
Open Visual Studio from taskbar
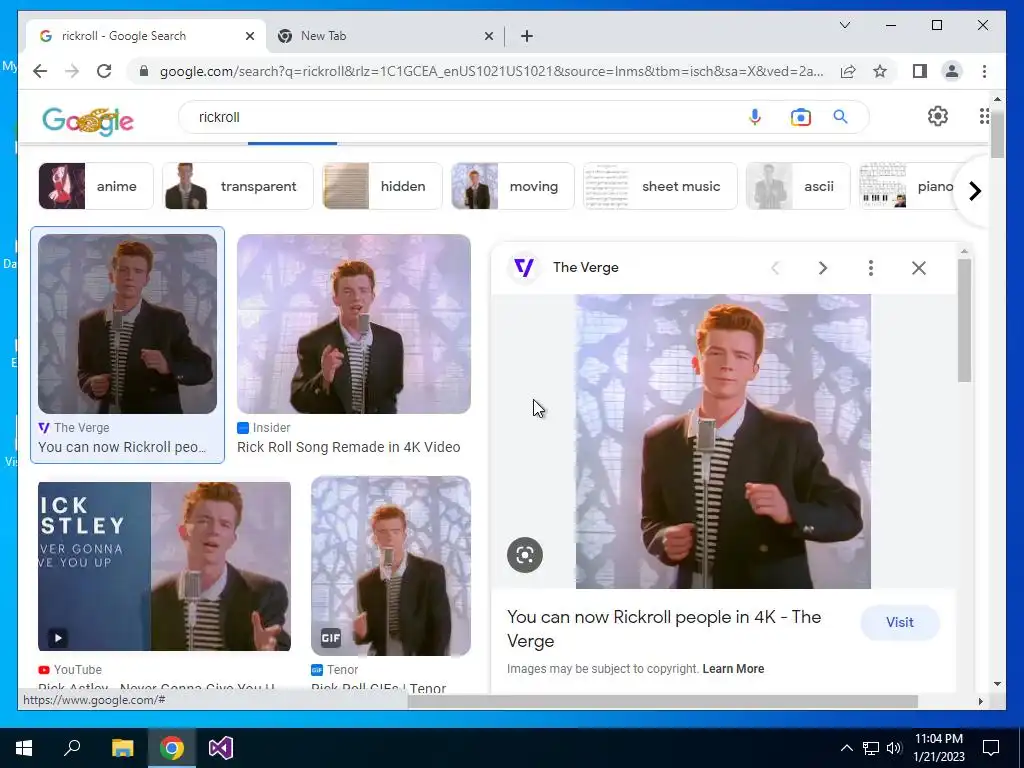221,748
